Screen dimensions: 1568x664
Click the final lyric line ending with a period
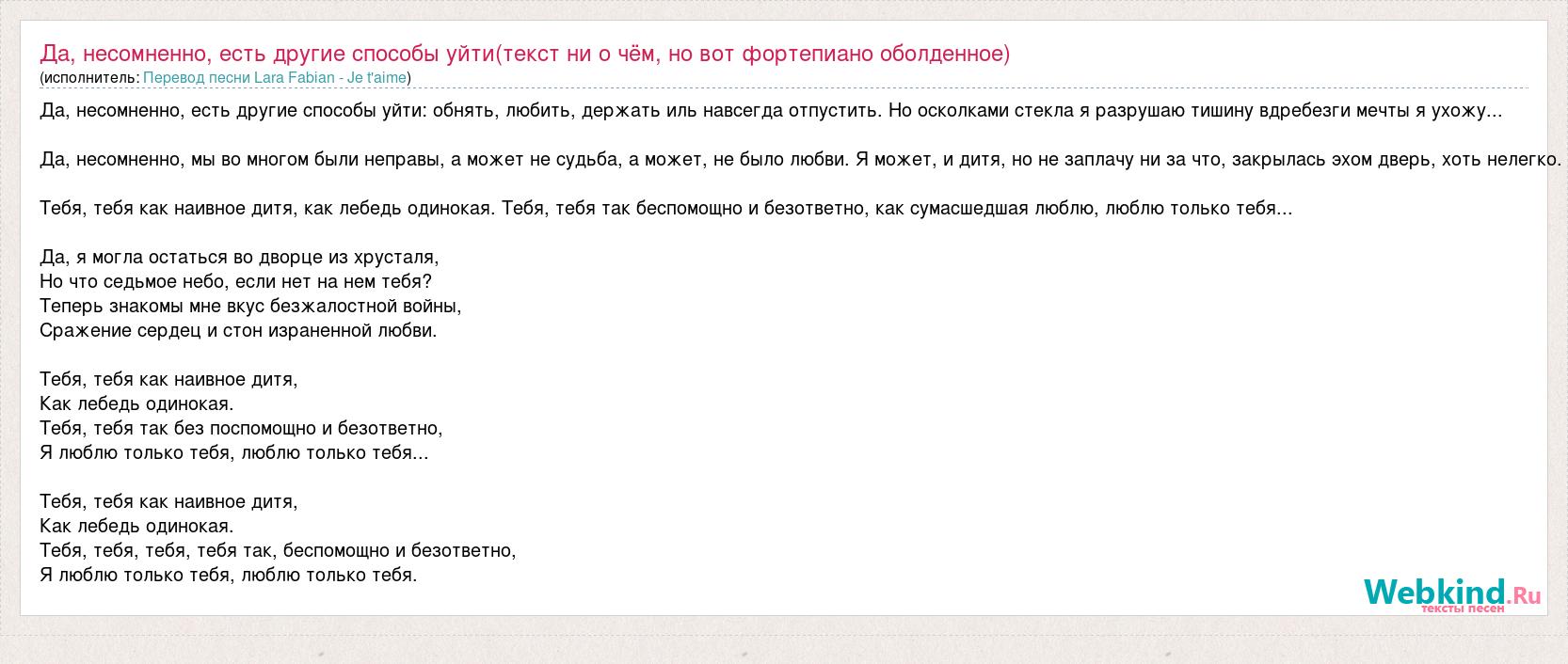click(x=228, y=575)
